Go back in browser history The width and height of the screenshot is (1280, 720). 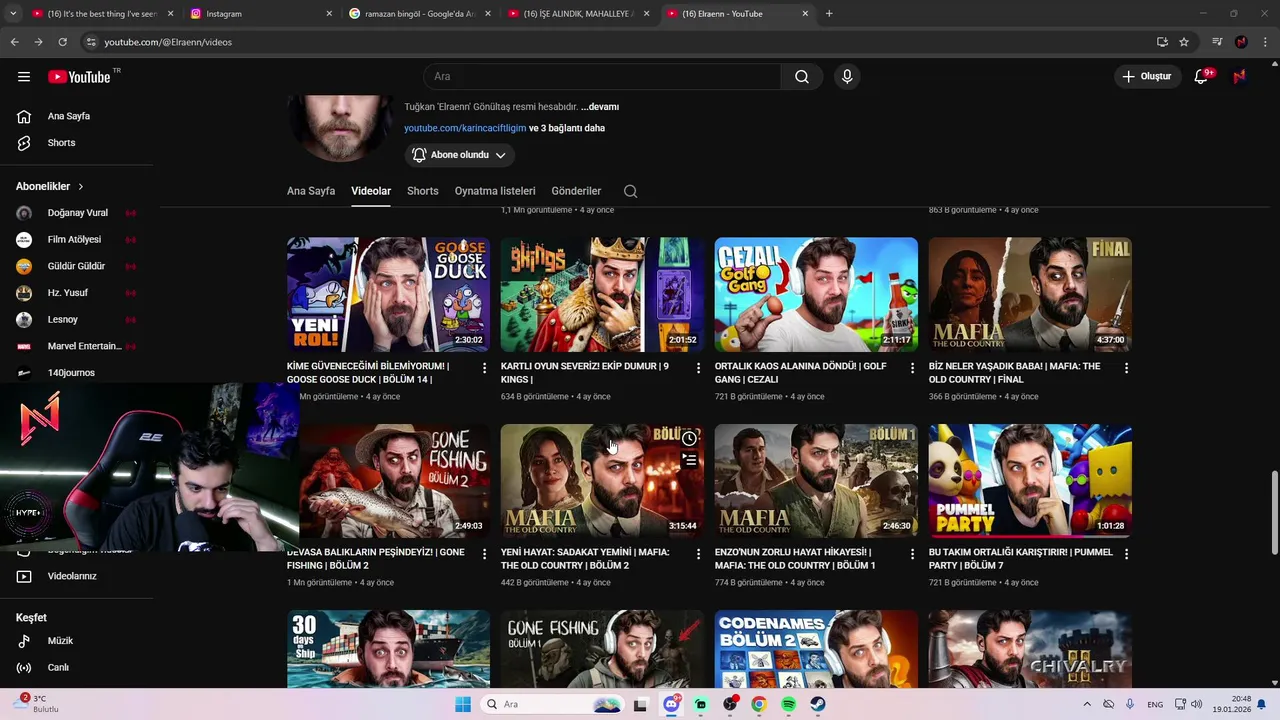[x=14, y=42]
